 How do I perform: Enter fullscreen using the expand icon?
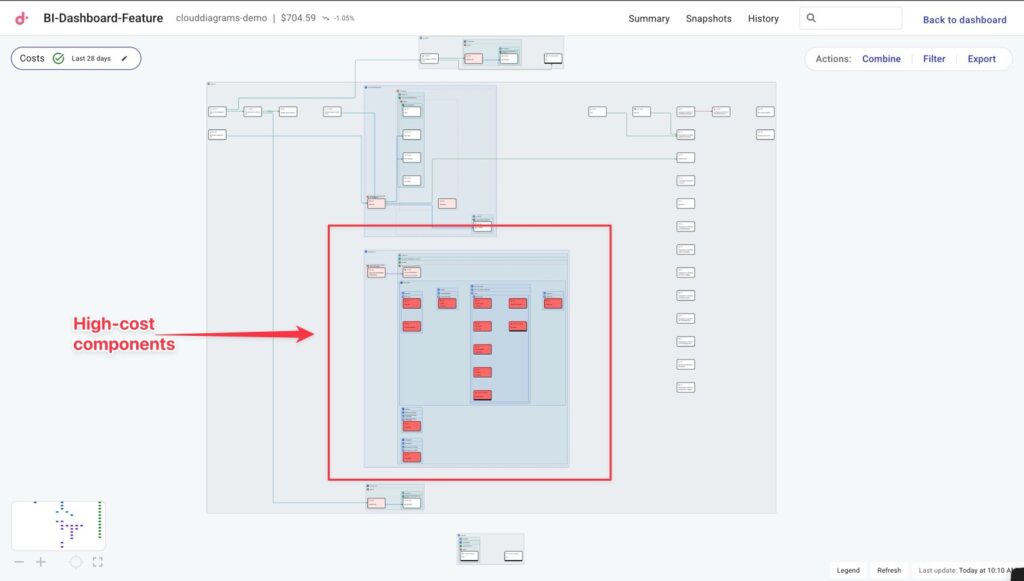click(97, 562)
